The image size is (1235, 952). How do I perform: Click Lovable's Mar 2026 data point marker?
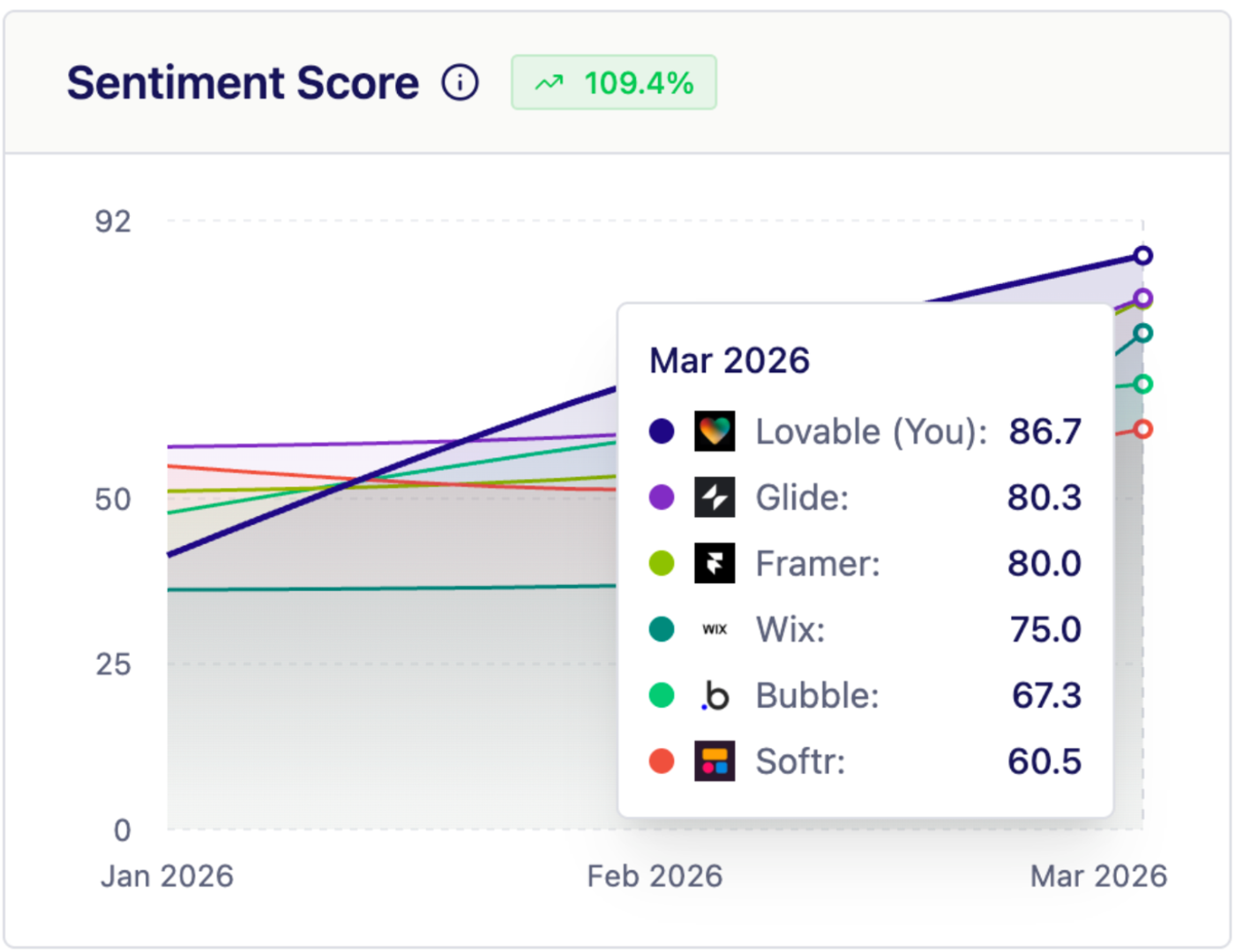point(1141,256)
